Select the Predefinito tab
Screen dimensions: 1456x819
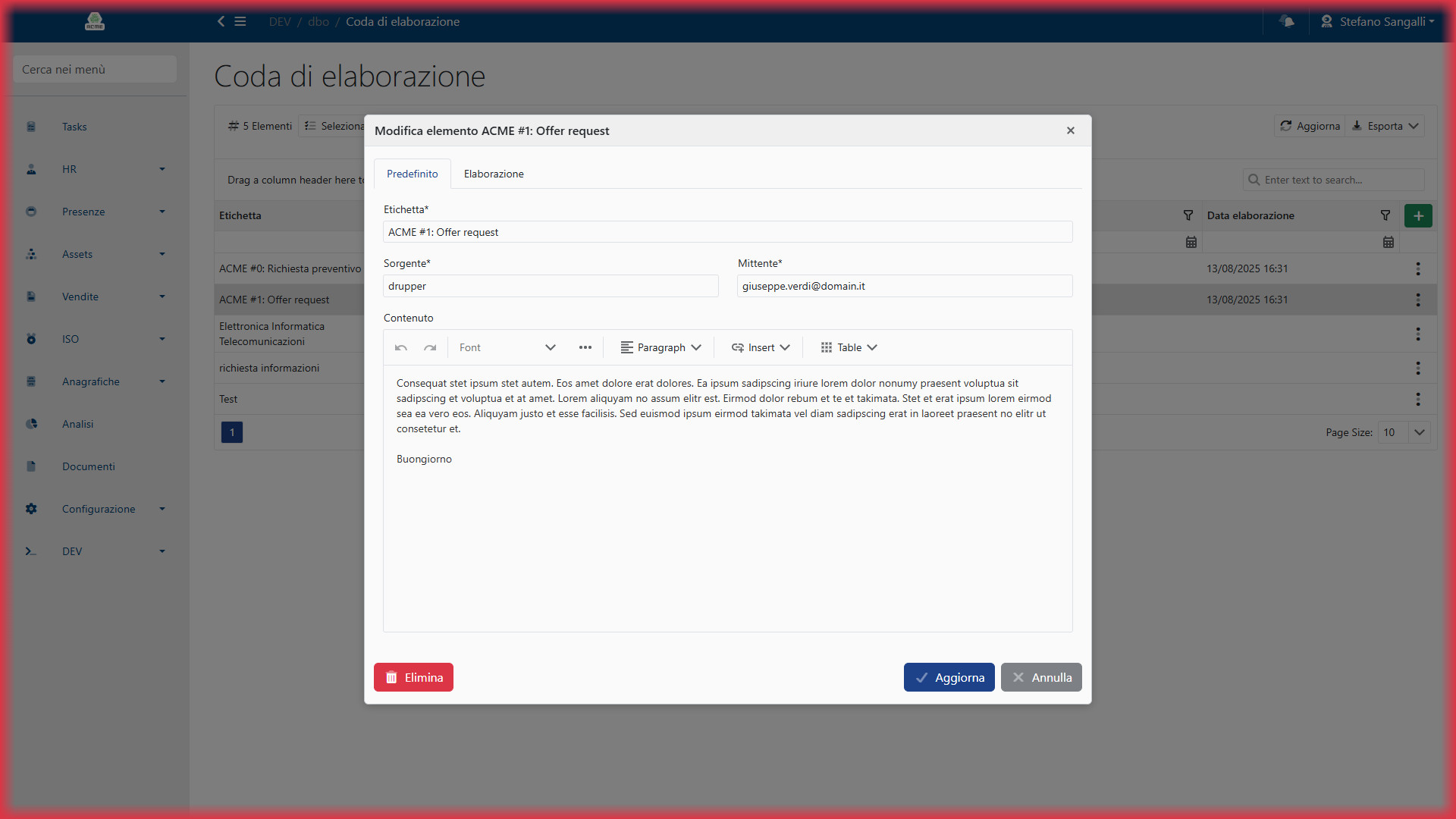412,174
